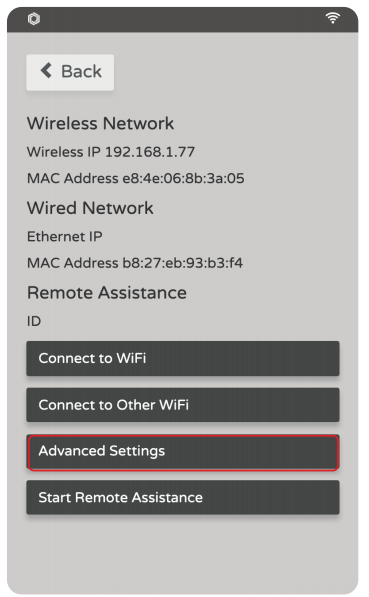
Task: Select the Wired Network heading
Action: (90, 208)
